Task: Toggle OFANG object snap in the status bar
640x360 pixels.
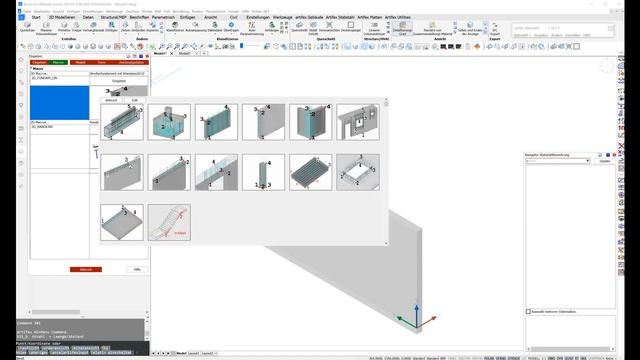Action: click(500, 358)
